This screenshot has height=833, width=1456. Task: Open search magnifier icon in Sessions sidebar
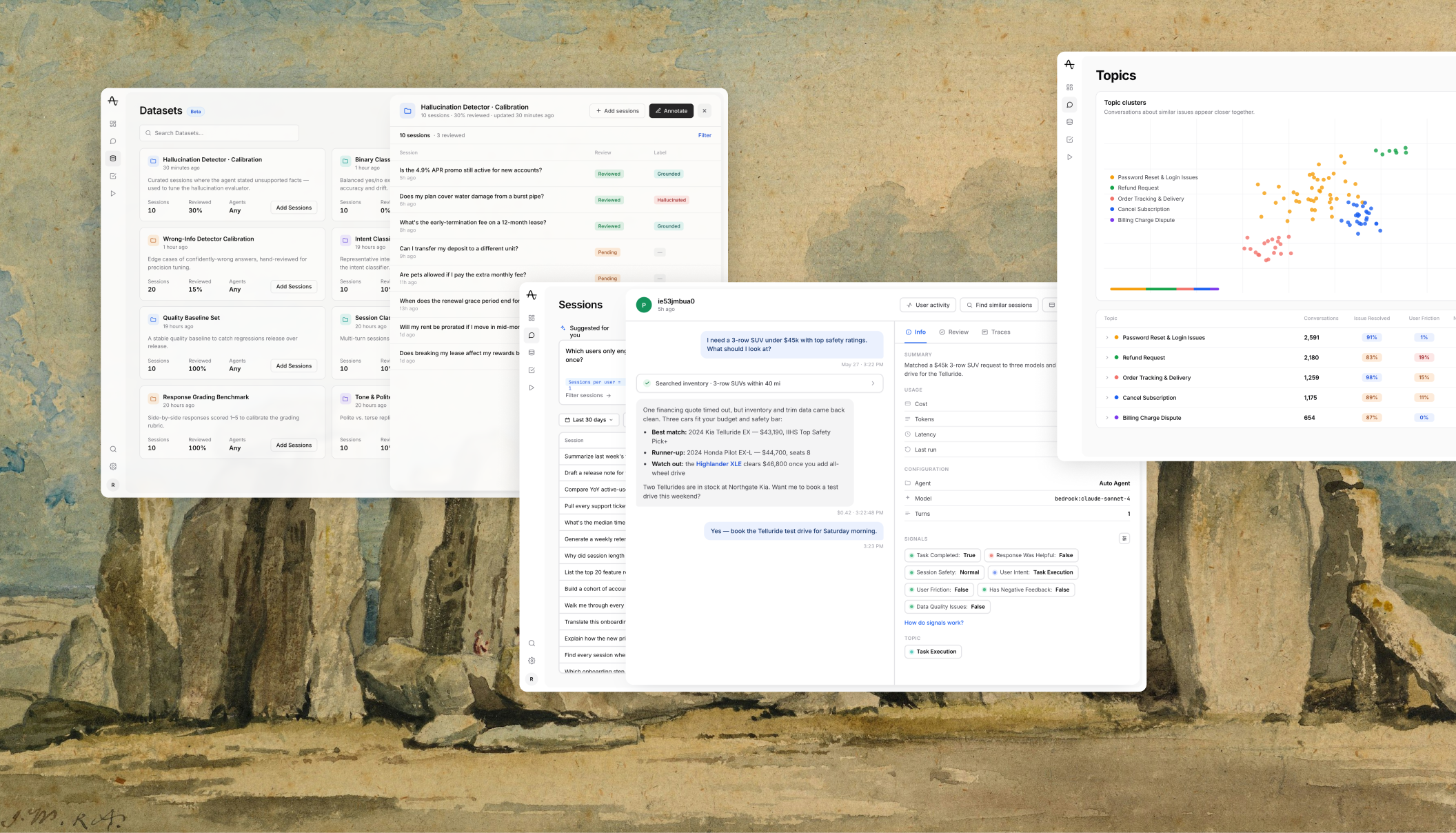pos(532,643)
